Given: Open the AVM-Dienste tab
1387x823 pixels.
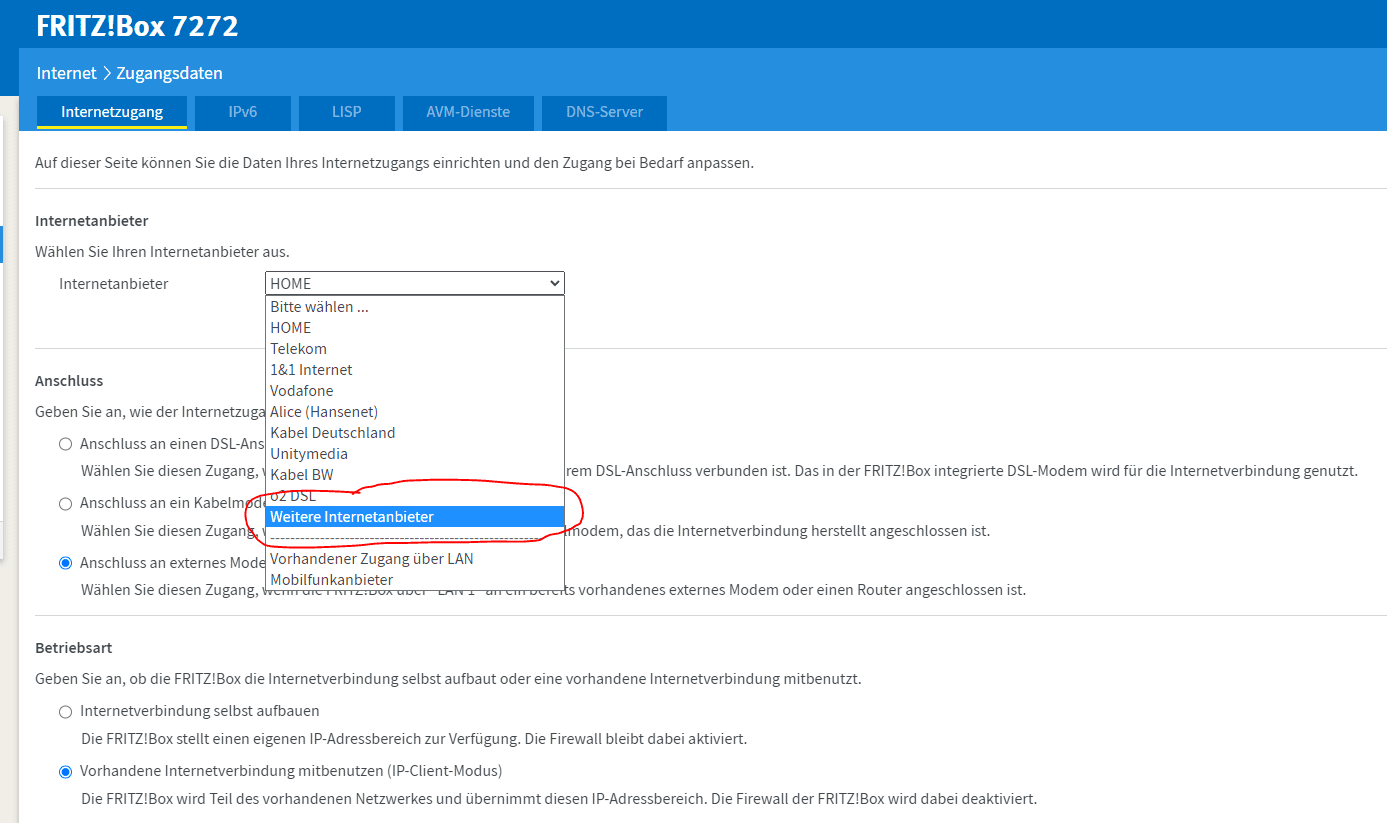Looking at the screenshot, I should (x=468, y=112).
